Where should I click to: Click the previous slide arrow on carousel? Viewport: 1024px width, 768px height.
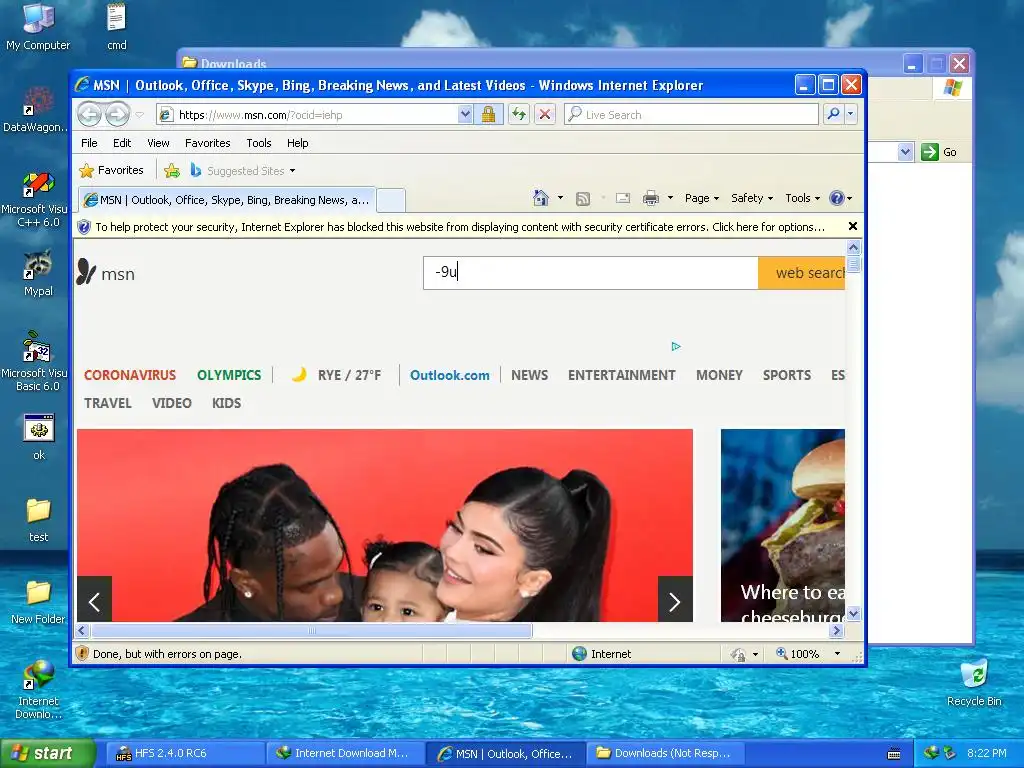click(95, 600)
